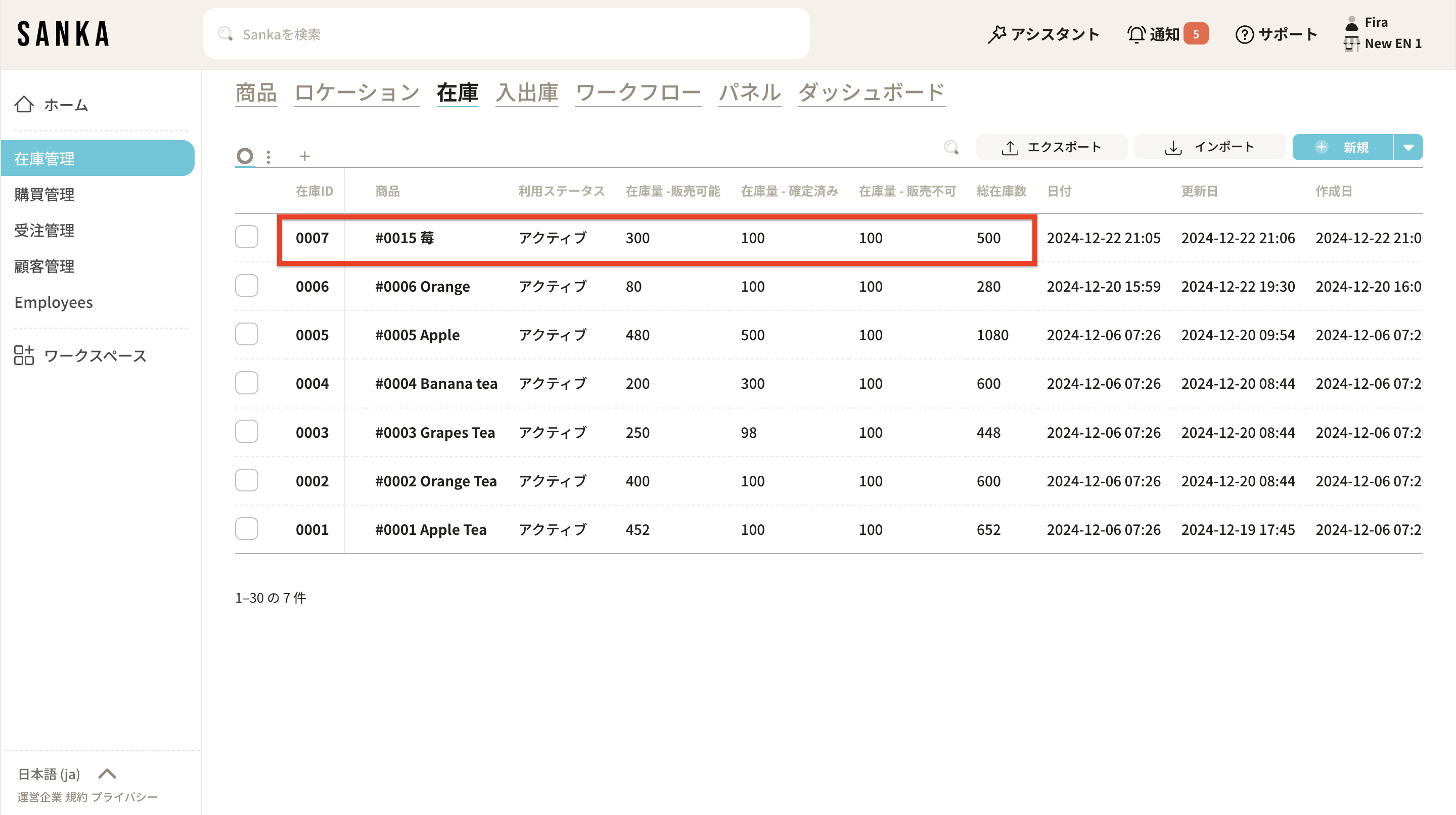Click the plus icon to add a view
1456x815 pixels.
(x=305, y=156)
